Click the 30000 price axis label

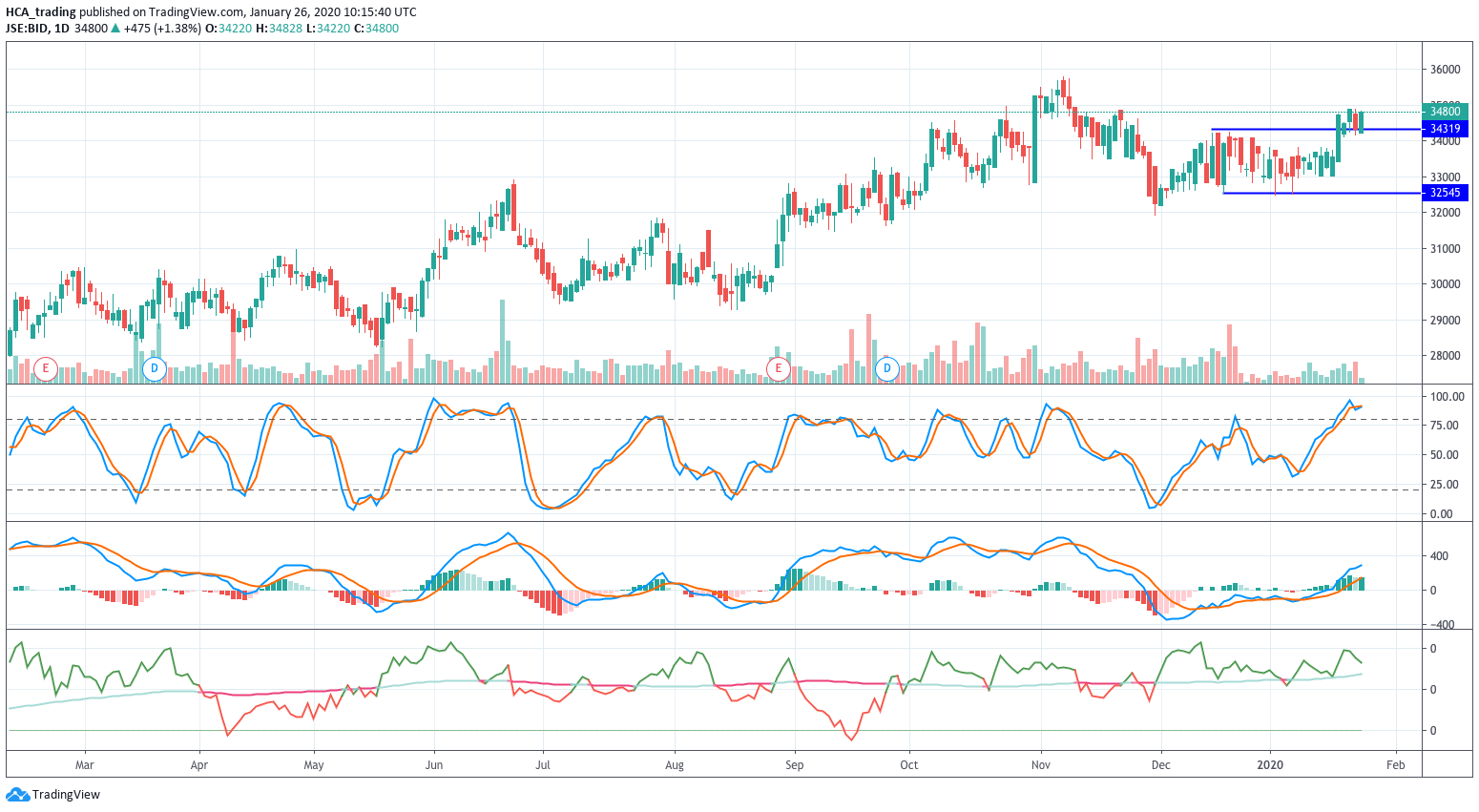click(x=1445, y=284)
